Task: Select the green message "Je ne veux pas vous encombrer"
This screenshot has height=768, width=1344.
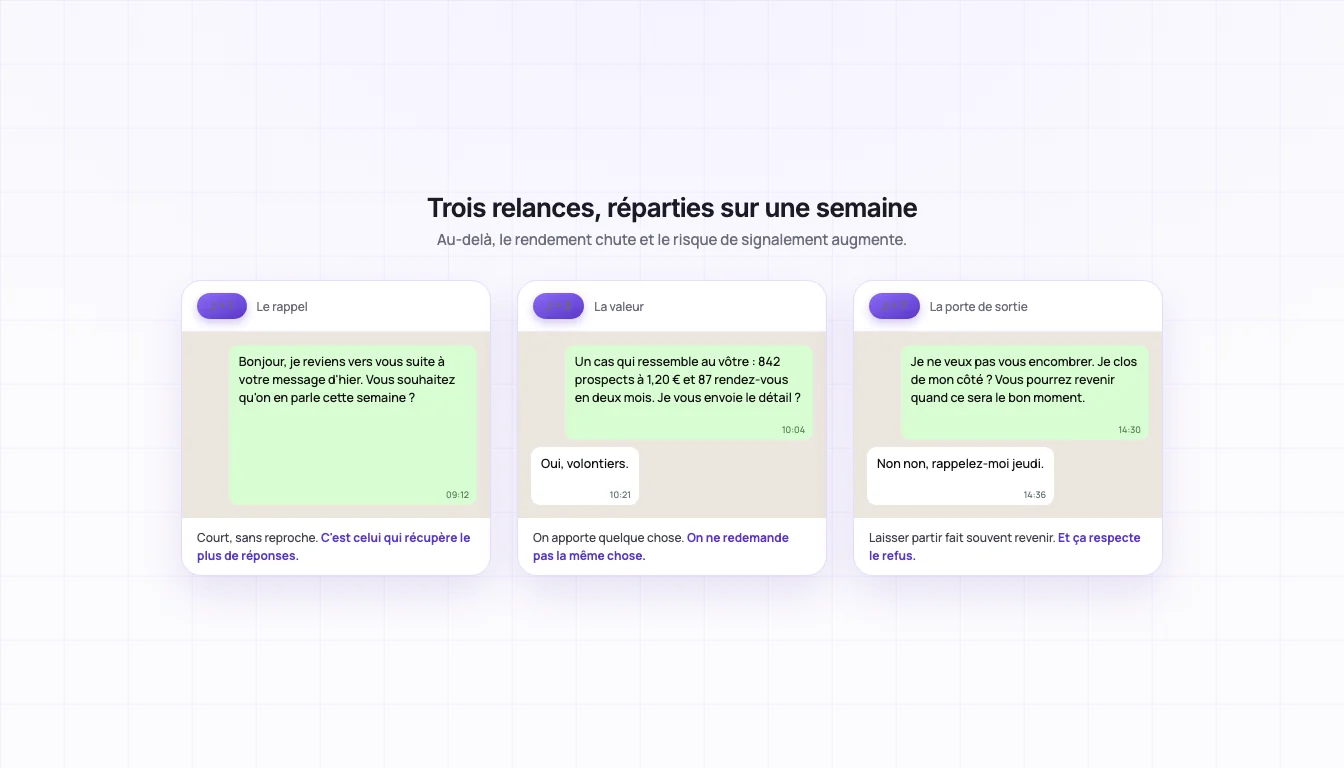Action: (1025, 393)
